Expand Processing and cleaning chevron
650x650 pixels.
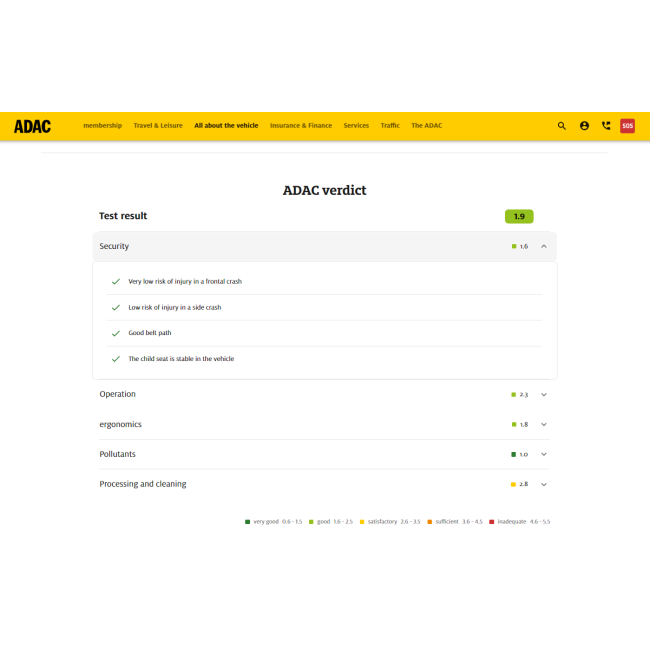click(x=544, y=484)
